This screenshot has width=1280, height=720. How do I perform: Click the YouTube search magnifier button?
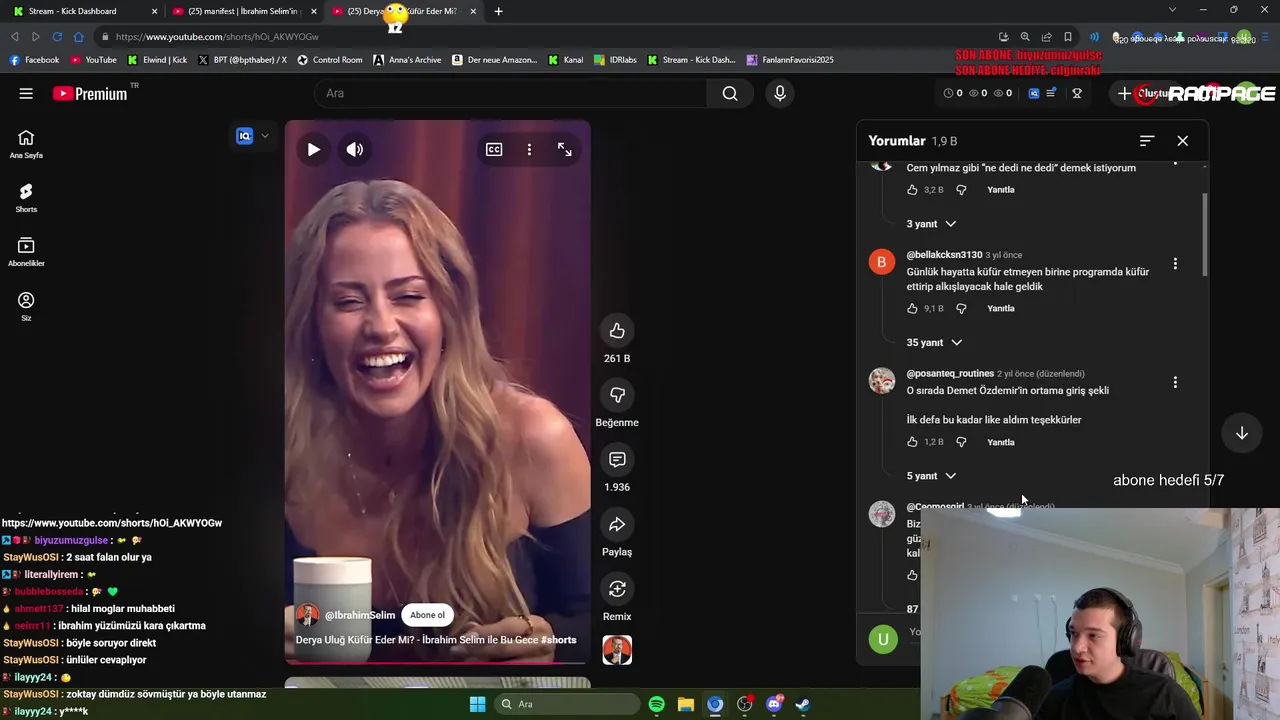[730, 93]
